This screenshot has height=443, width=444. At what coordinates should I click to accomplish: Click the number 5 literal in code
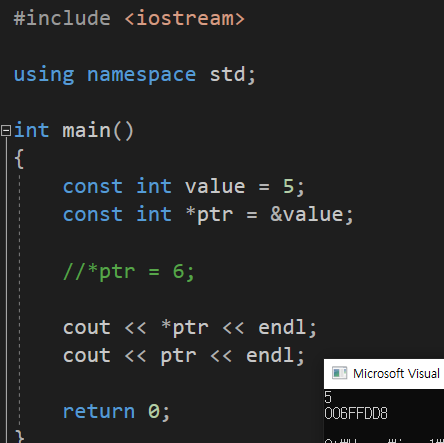coord(289,186)
